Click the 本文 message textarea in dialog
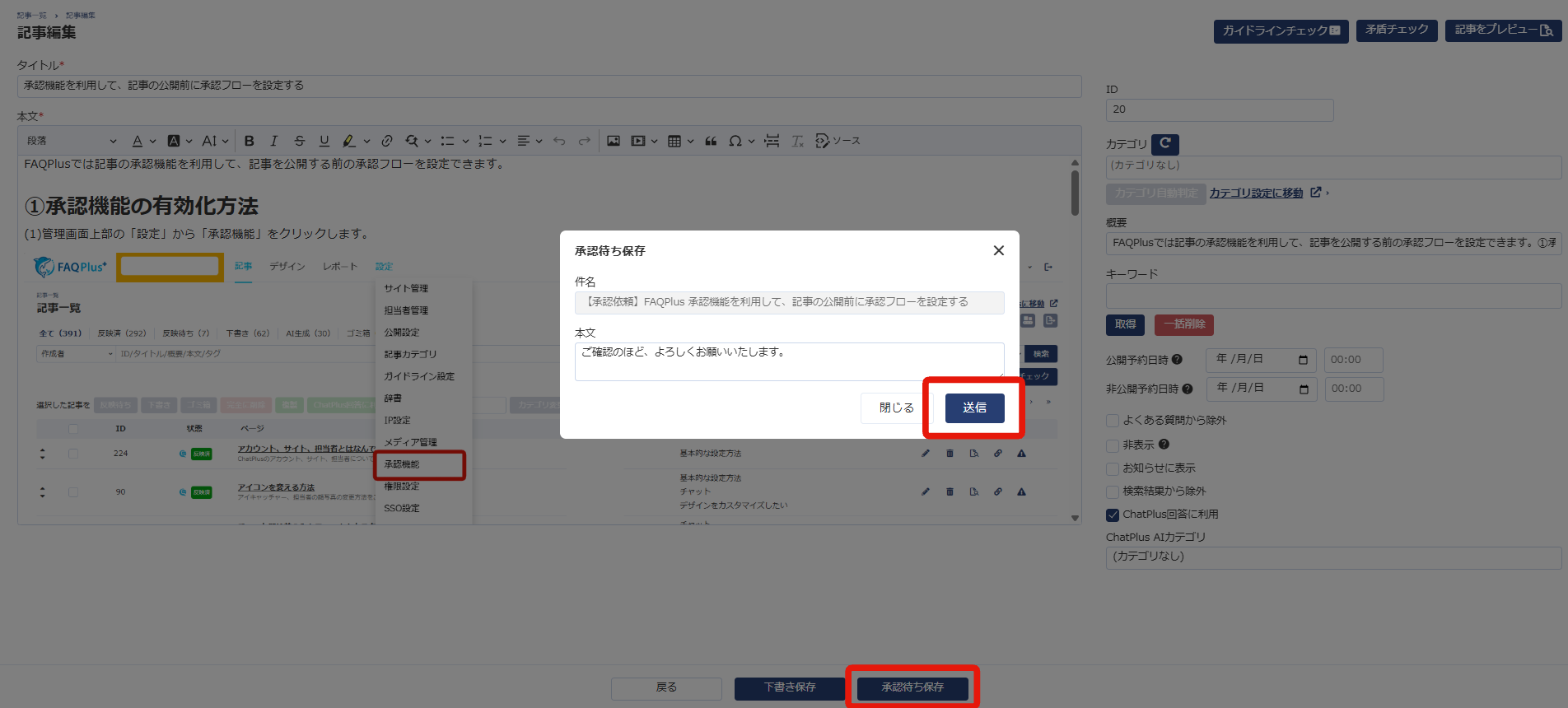This screenshot has height=708, width=1568. (788, 361)
